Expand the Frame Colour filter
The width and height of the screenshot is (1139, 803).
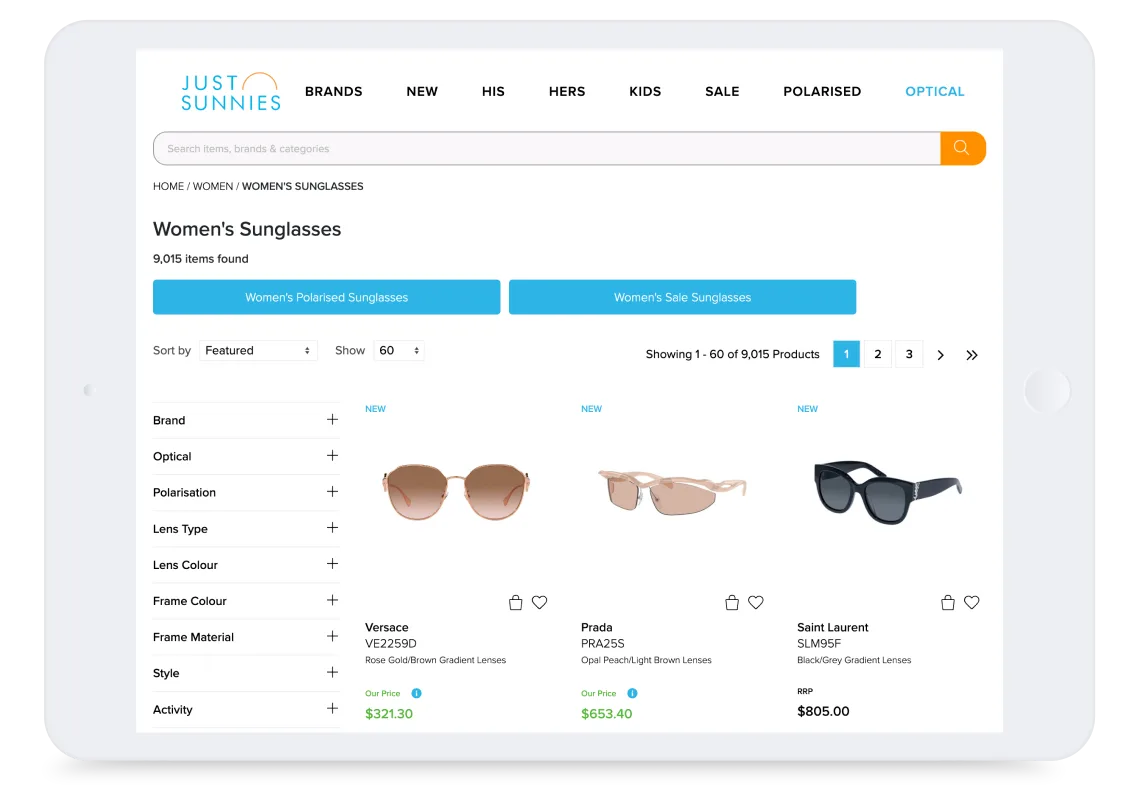click(x=246, y=601)
